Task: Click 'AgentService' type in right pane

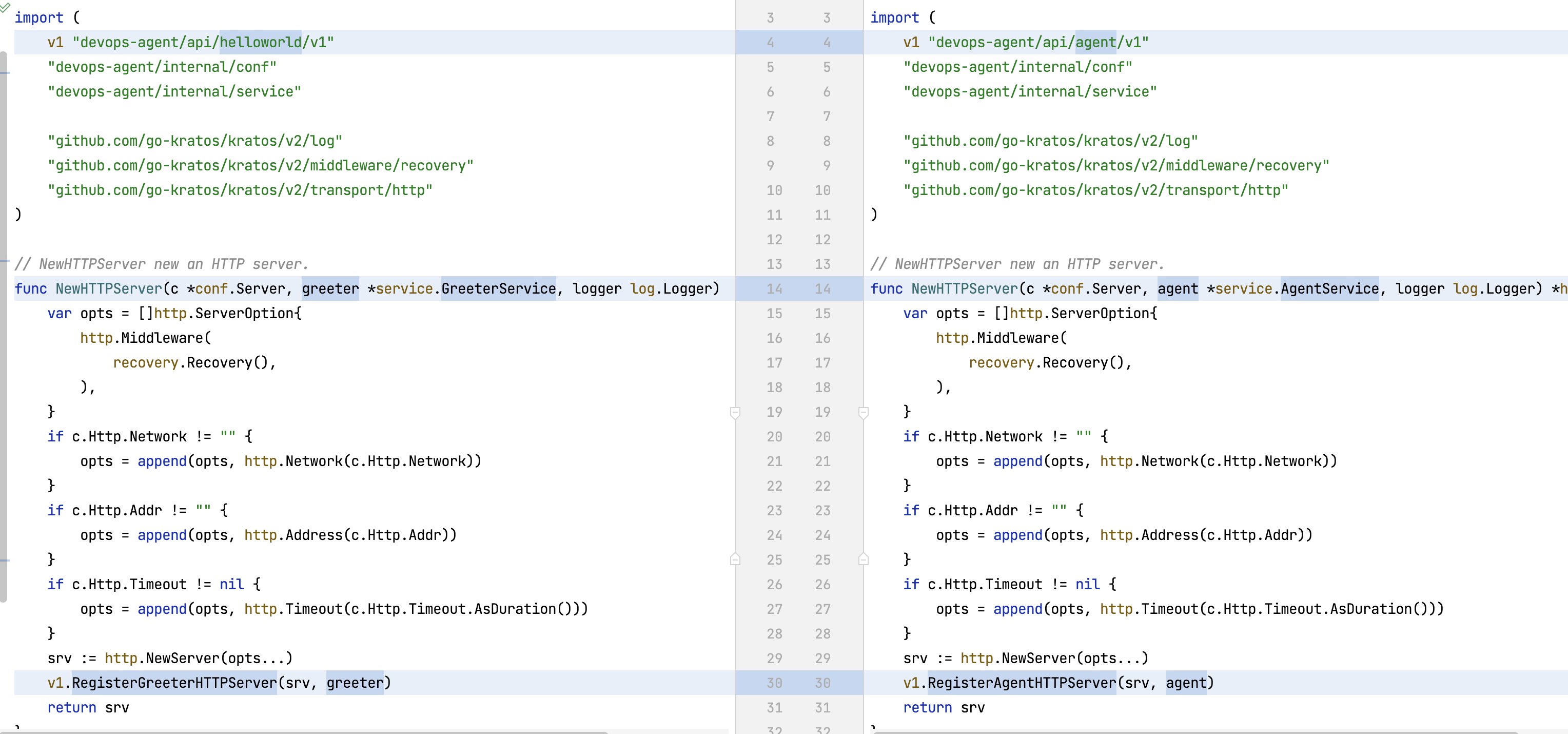Action: tap(1329, 289)
